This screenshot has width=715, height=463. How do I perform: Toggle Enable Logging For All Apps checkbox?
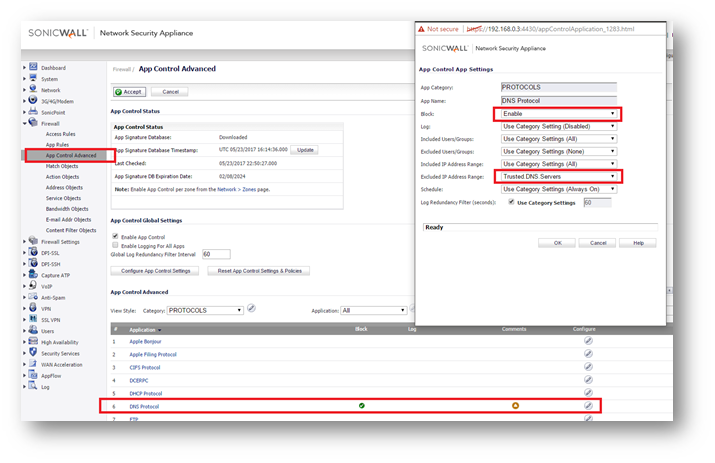(x=115, y=245)
